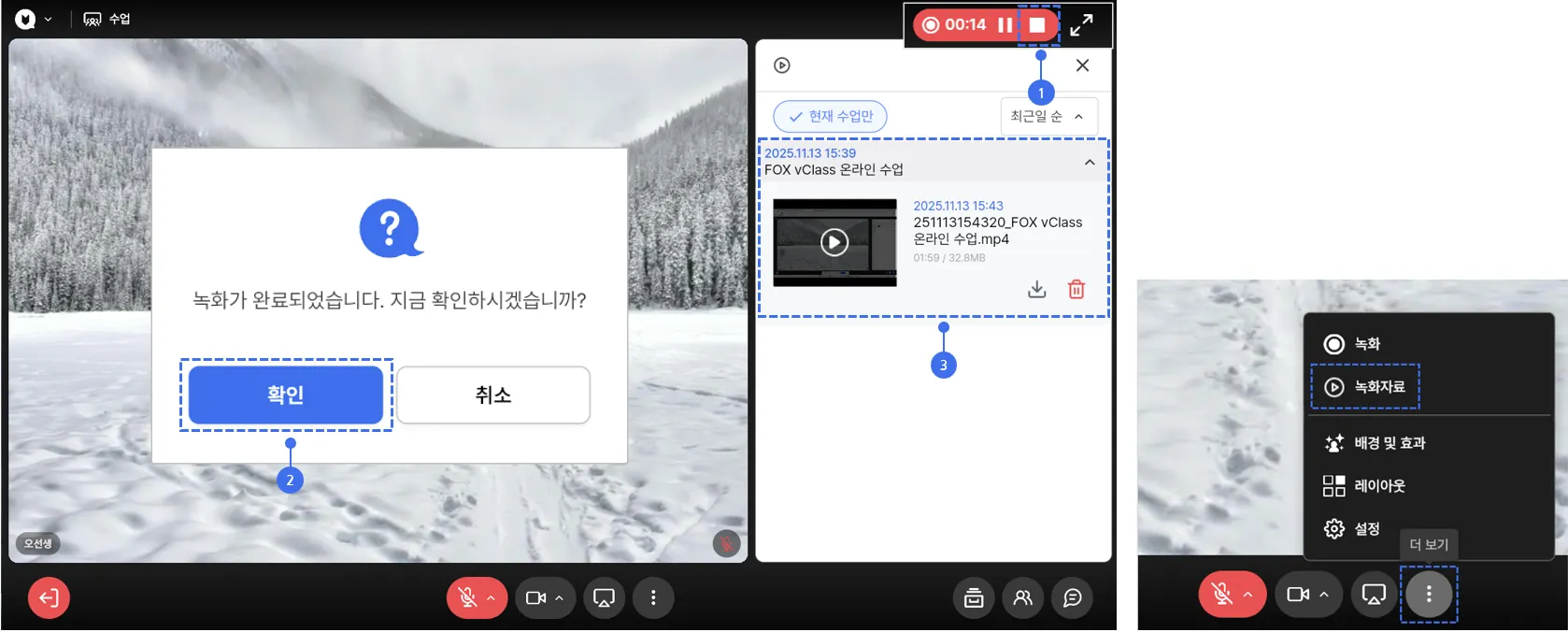This screenshot has height=632, width=1568.
Task: Pause the recording in progress
Action: pos(1005,25)
